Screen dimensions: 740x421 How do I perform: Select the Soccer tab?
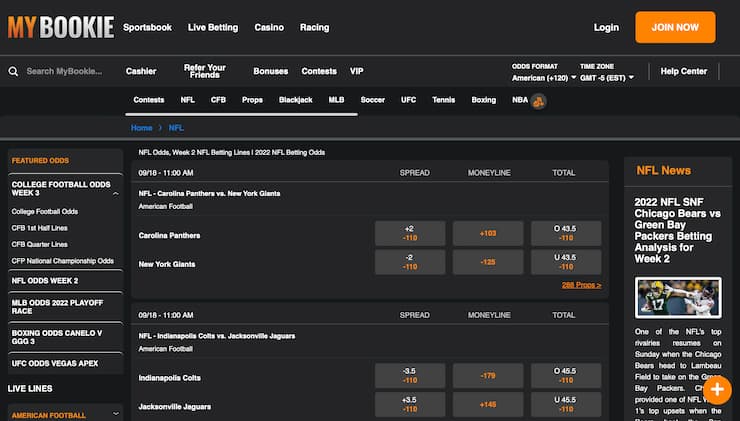pos(372,100)
